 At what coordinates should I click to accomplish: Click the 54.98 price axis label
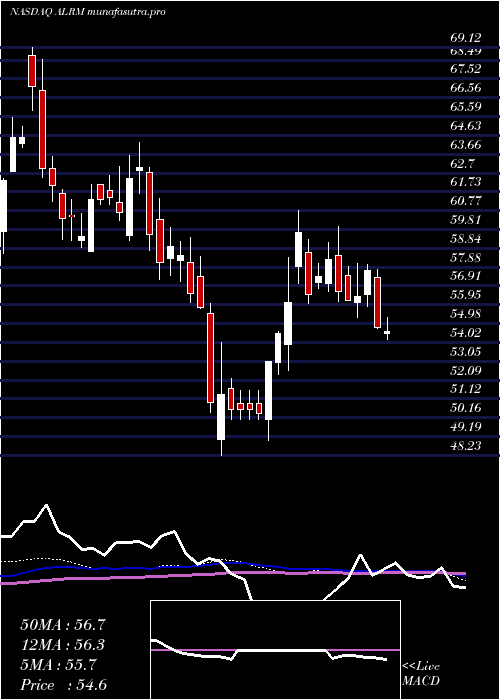[466, 313]
